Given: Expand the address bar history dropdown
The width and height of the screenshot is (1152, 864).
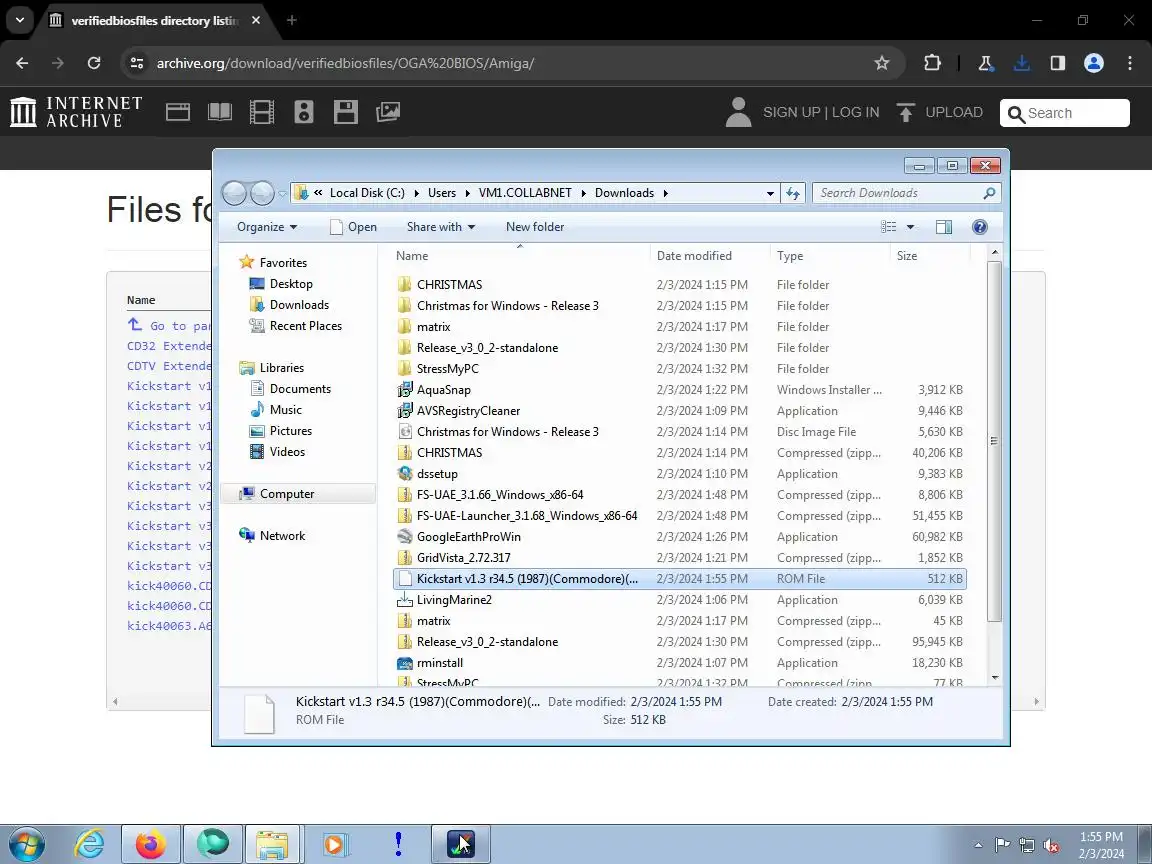Looking at the screenshot, I should [x=770, y=193].
